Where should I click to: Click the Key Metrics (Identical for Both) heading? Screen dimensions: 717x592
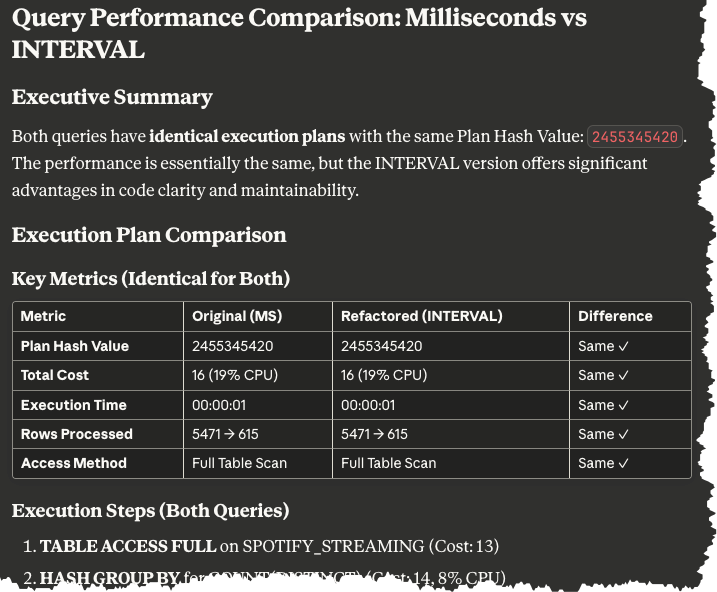coord(150,279)
